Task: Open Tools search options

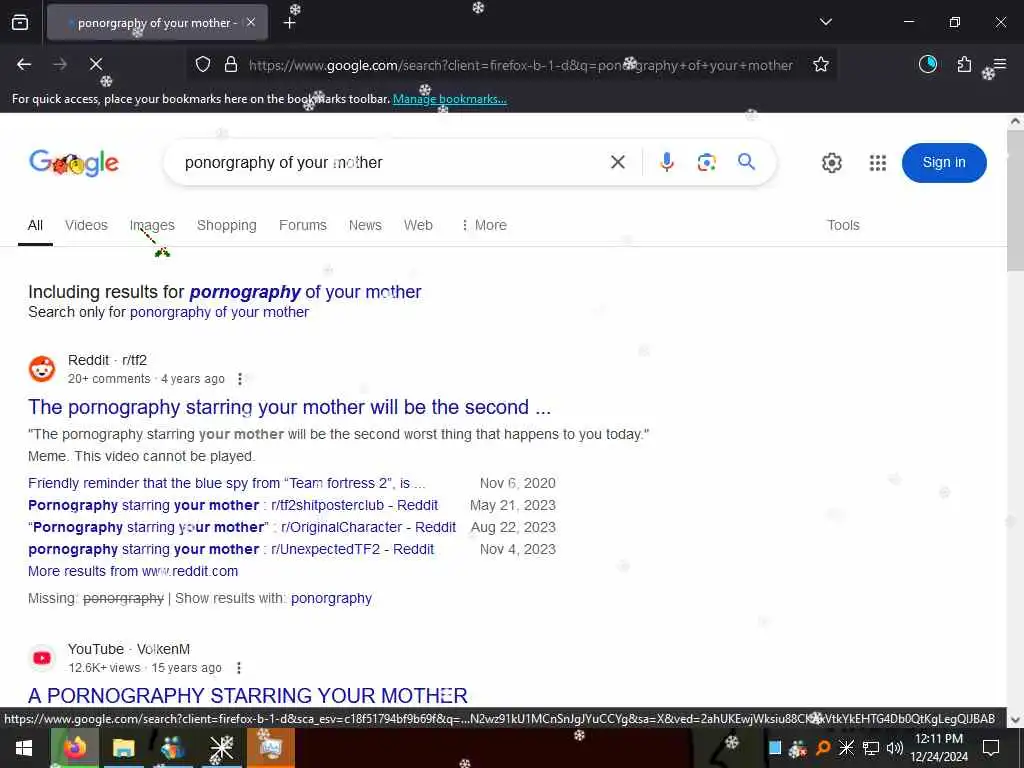Action: 843,225
